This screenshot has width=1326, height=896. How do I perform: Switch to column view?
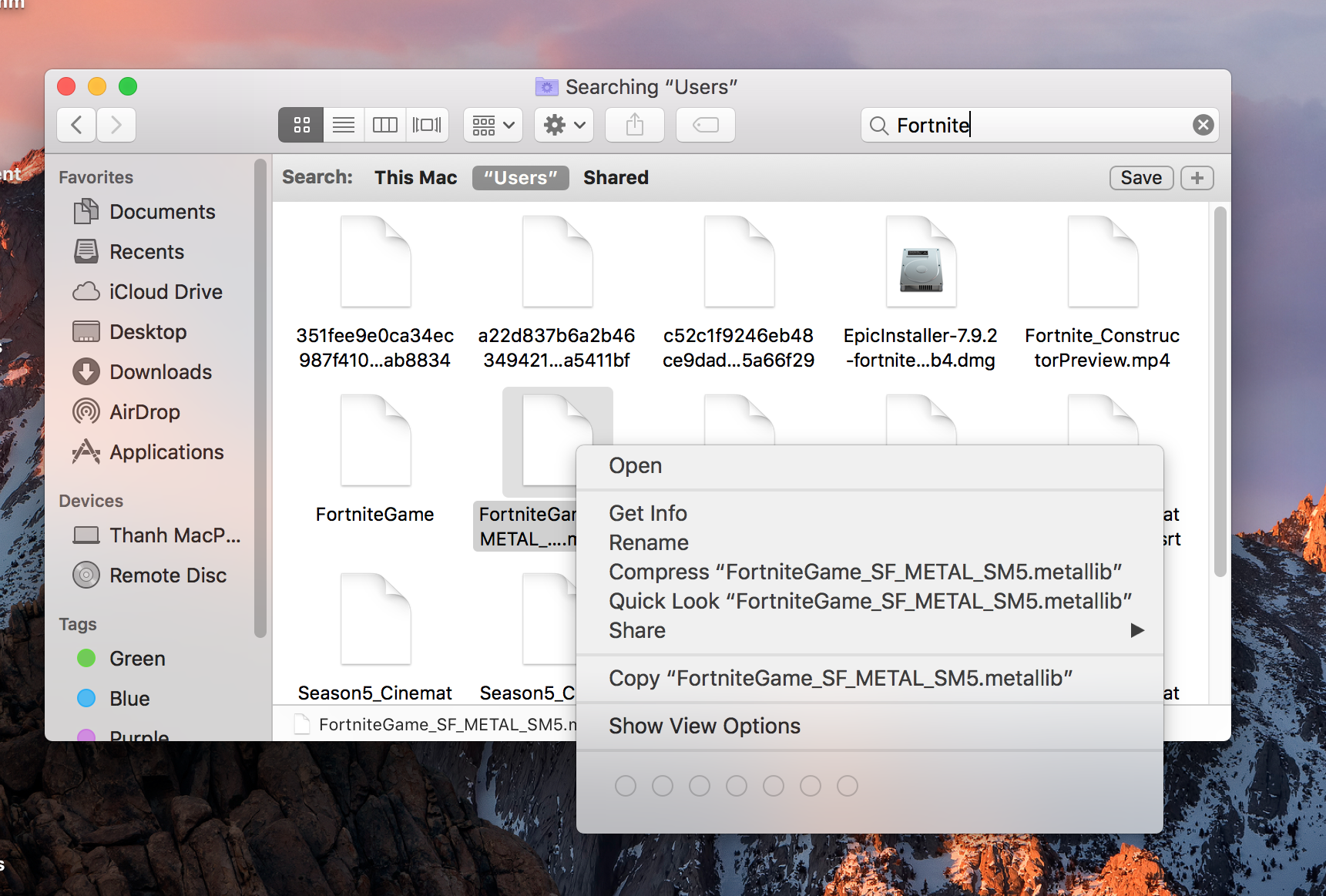click(385, 125)
